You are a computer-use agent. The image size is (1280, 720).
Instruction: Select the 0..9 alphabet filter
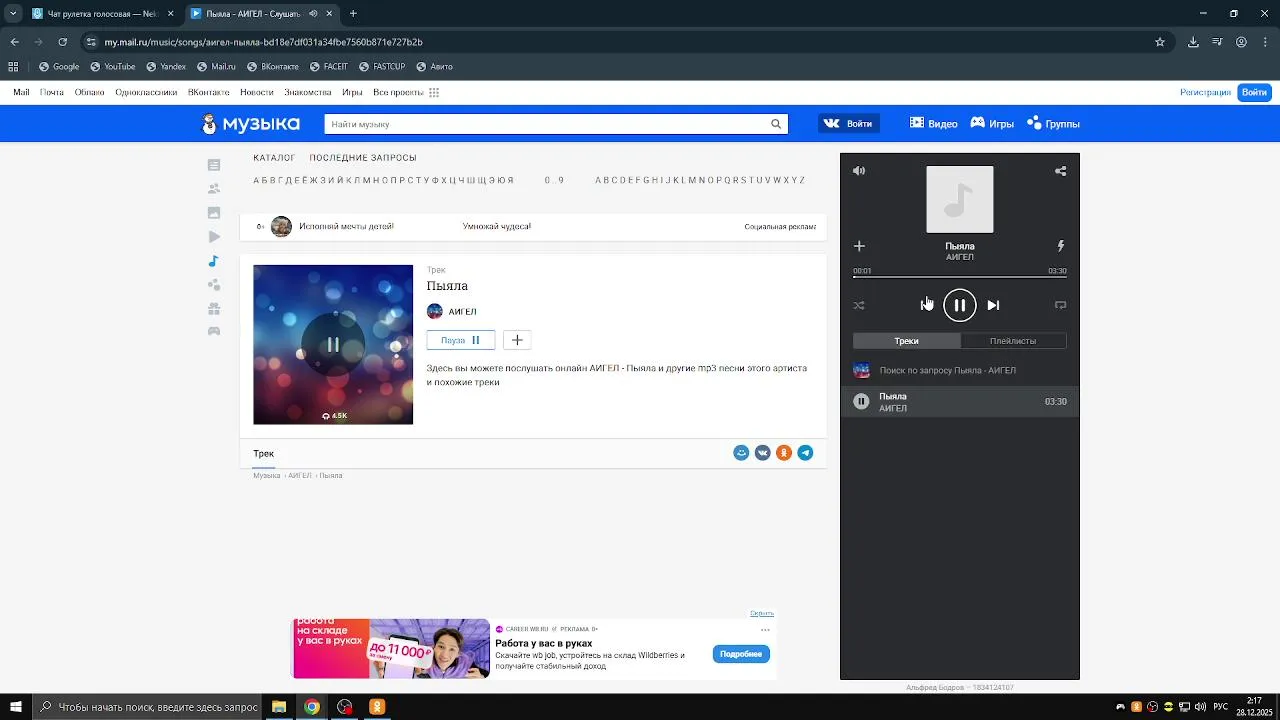554,181
